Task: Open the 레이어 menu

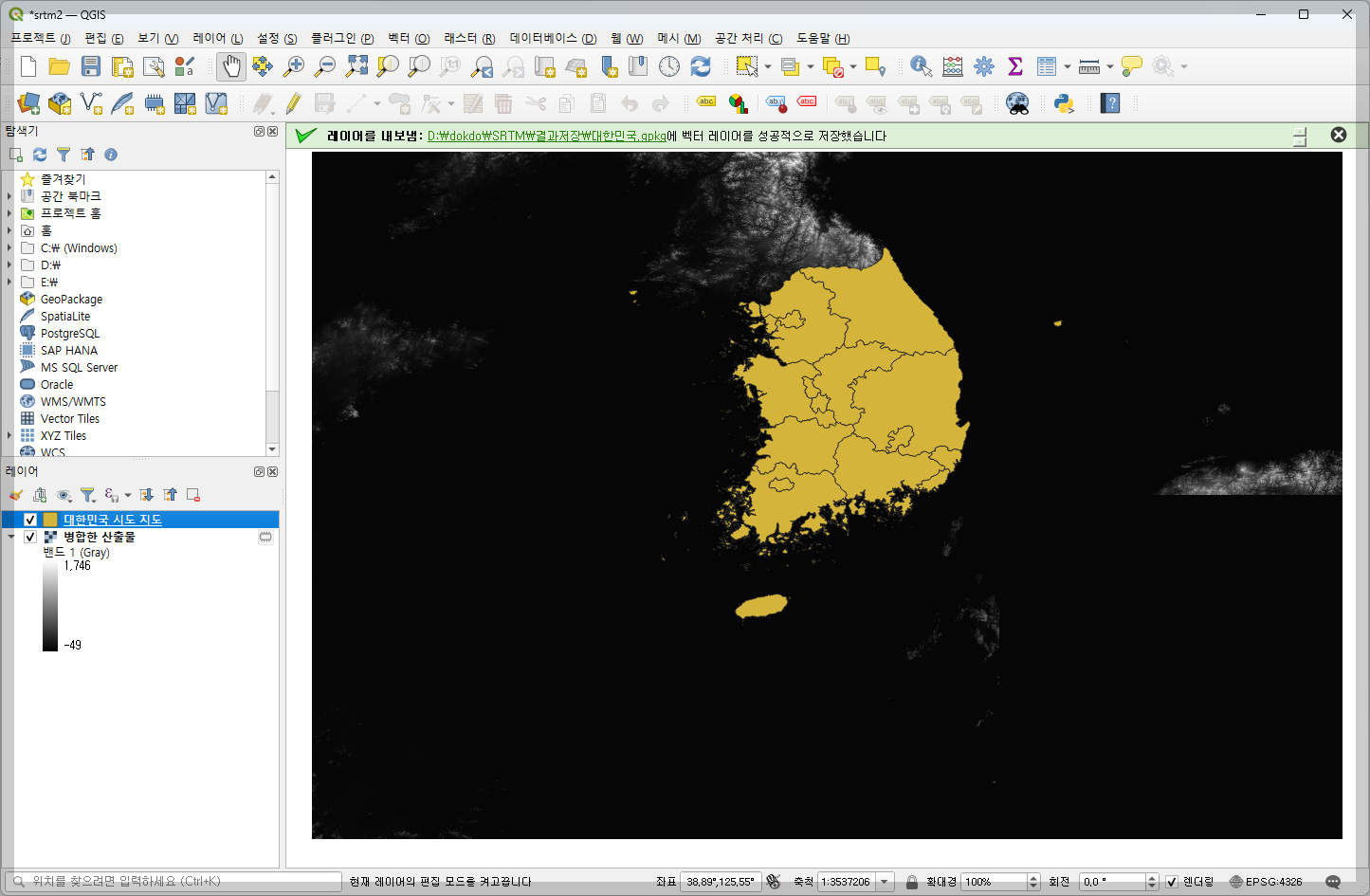Action: pos(217,38)
